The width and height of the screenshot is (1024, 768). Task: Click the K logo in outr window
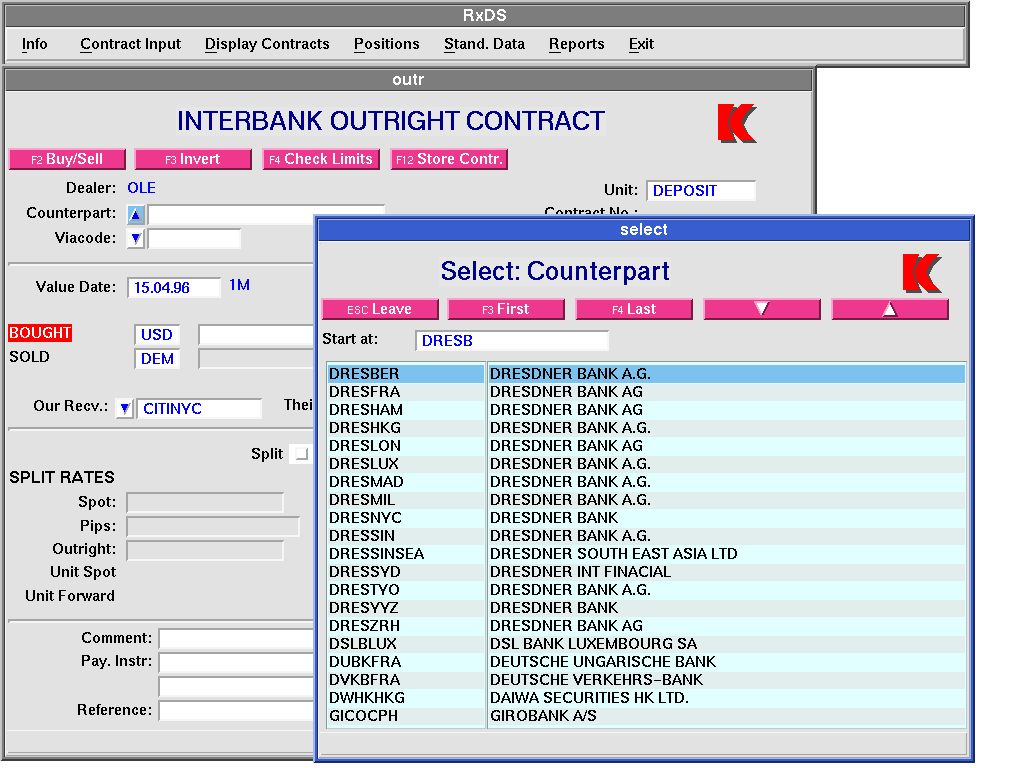pos(737,123)
